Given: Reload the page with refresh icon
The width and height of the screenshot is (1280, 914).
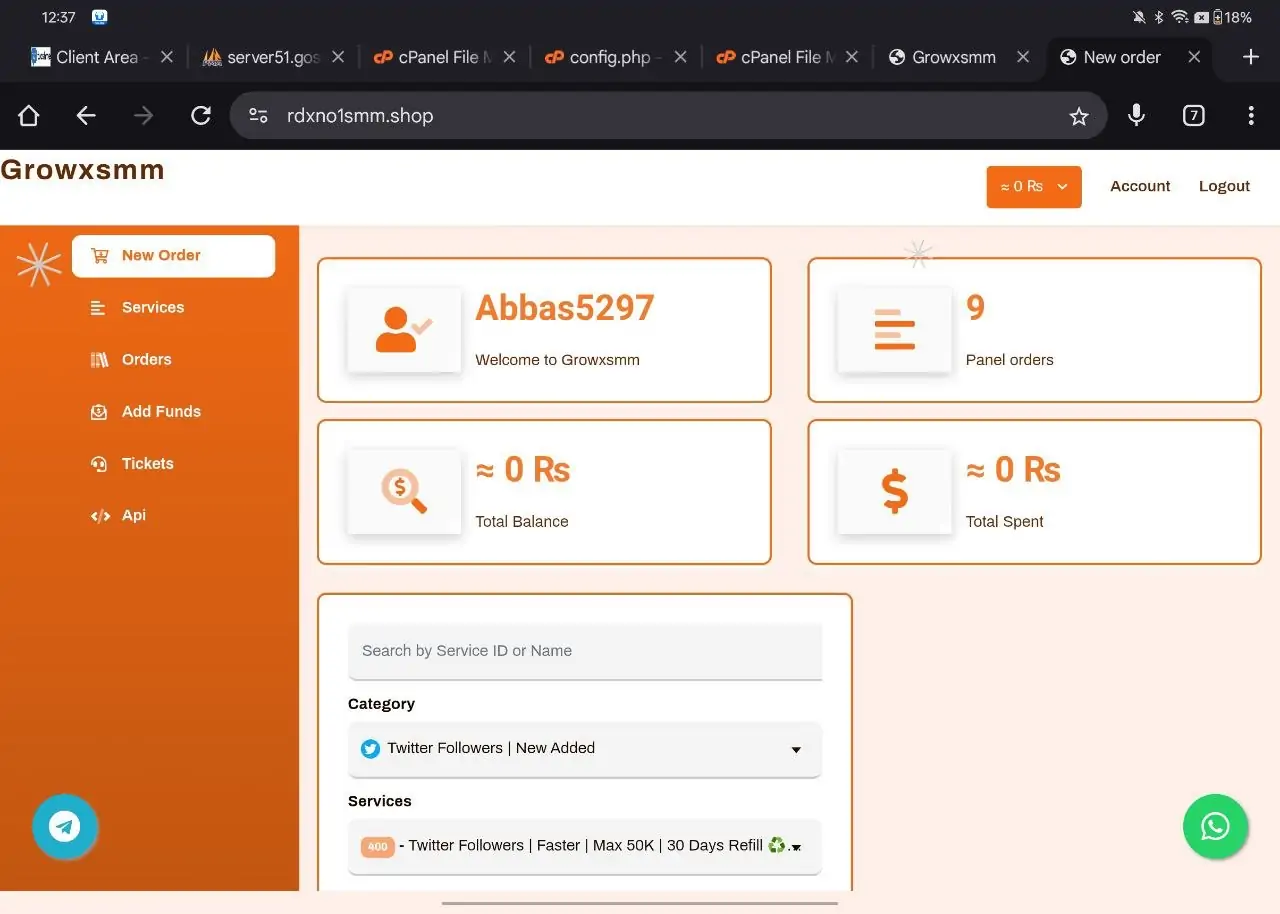Looking at the screenshot, I should click(x=201, y=116).
